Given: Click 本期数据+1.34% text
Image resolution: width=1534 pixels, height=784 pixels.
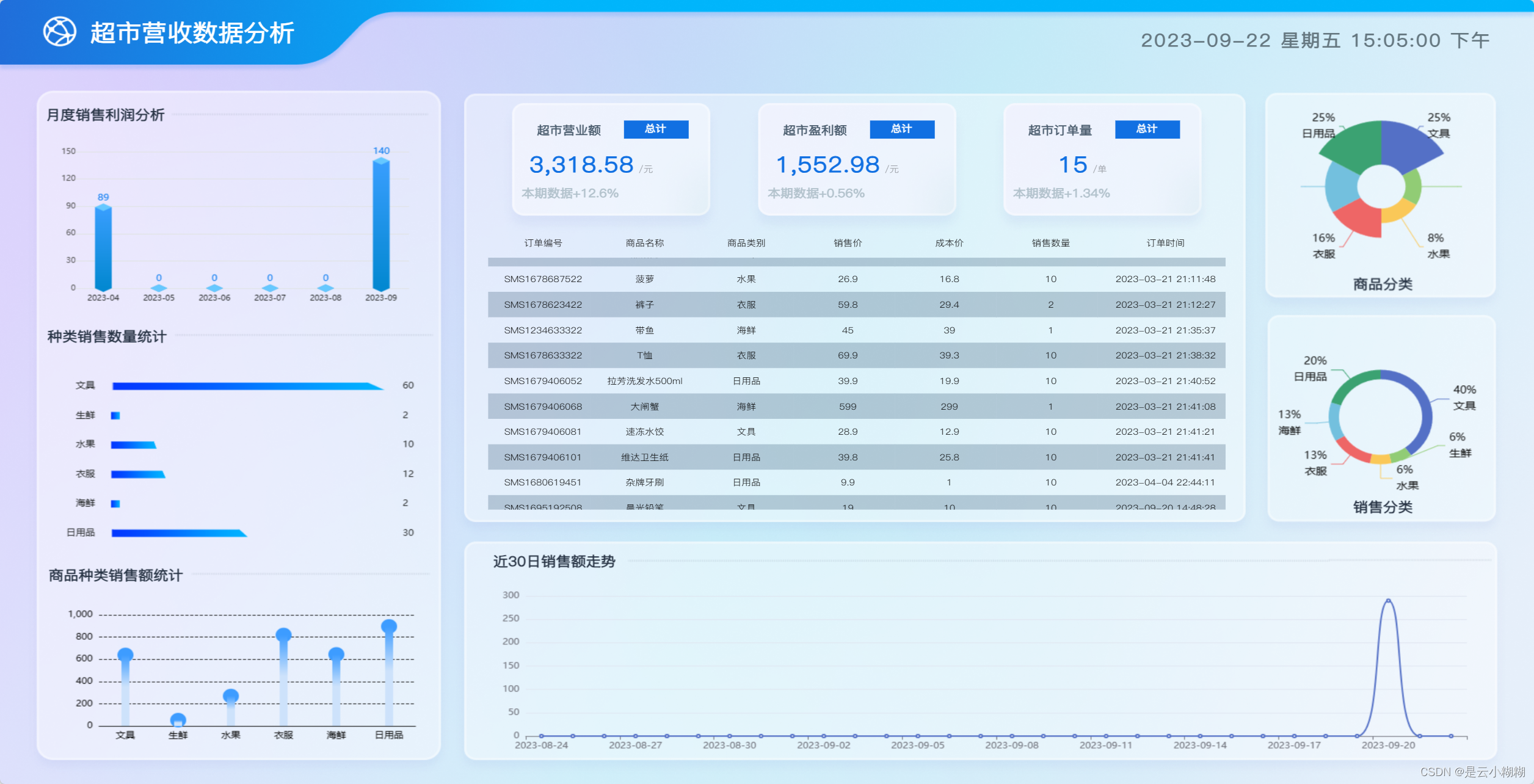Looking at the screenshot, I should coord(1061,194).
